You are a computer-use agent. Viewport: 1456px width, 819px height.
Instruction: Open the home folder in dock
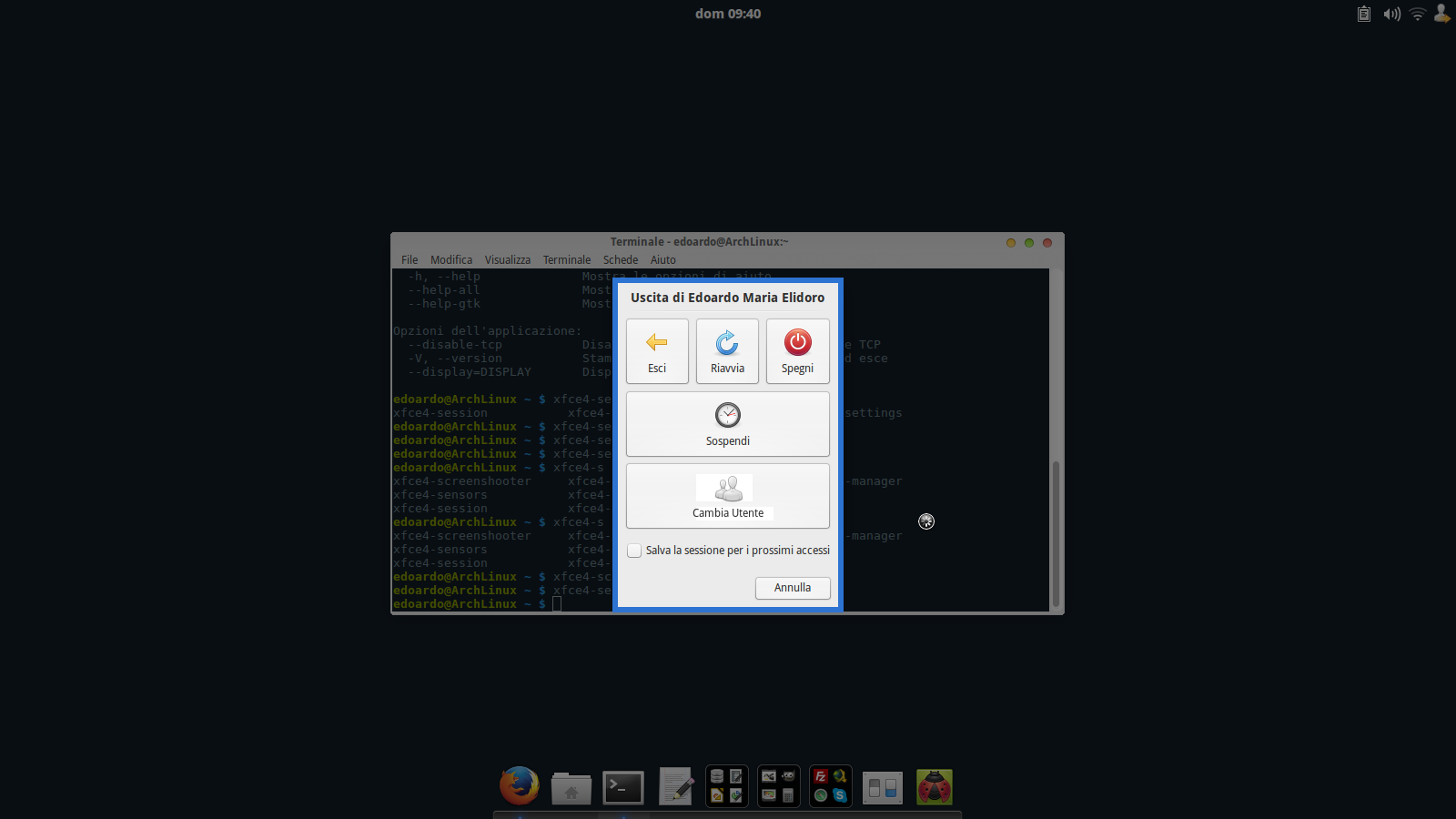click(571, 788)
